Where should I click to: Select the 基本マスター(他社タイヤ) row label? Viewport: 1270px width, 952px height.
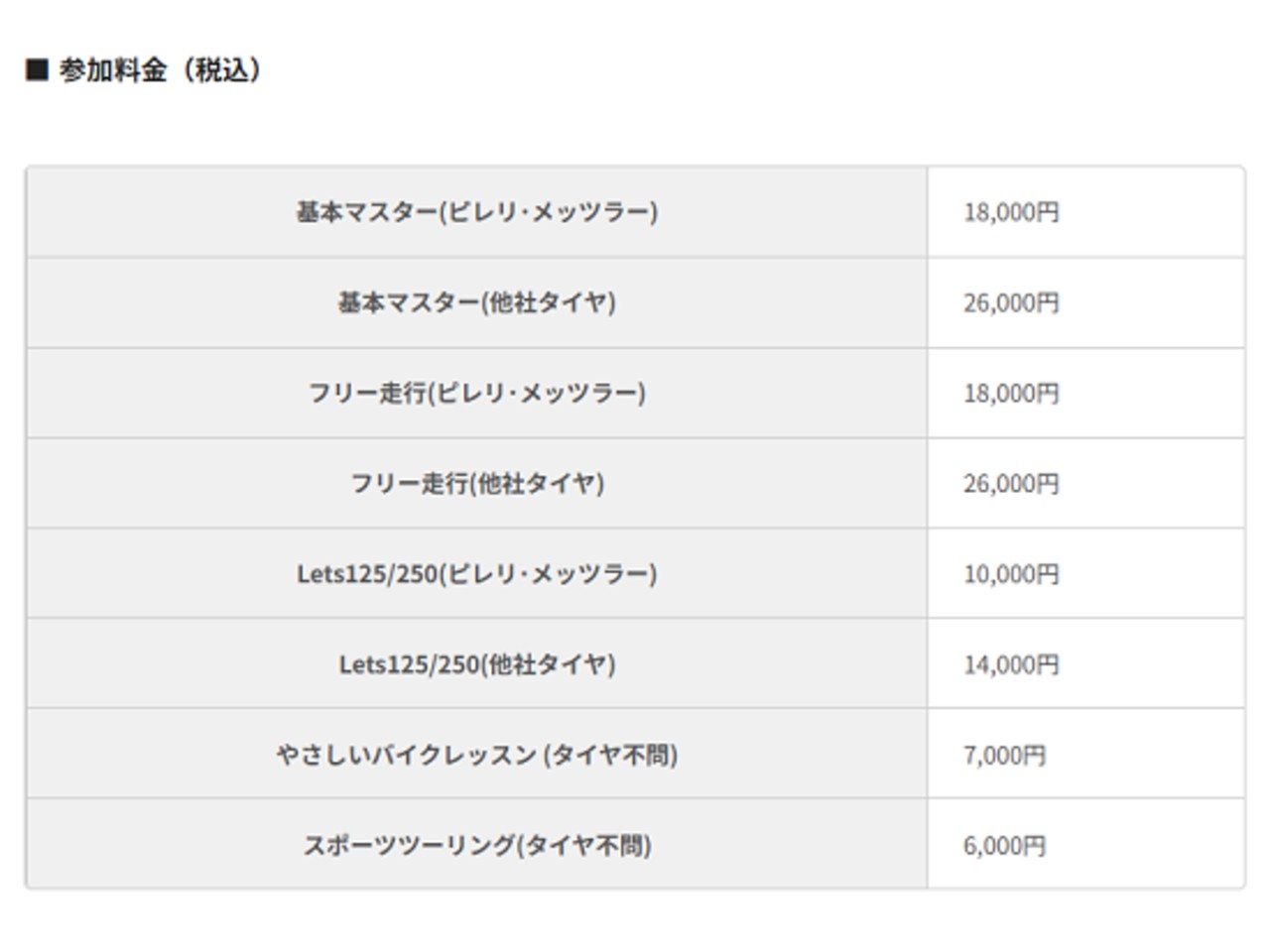pos(476,302)
